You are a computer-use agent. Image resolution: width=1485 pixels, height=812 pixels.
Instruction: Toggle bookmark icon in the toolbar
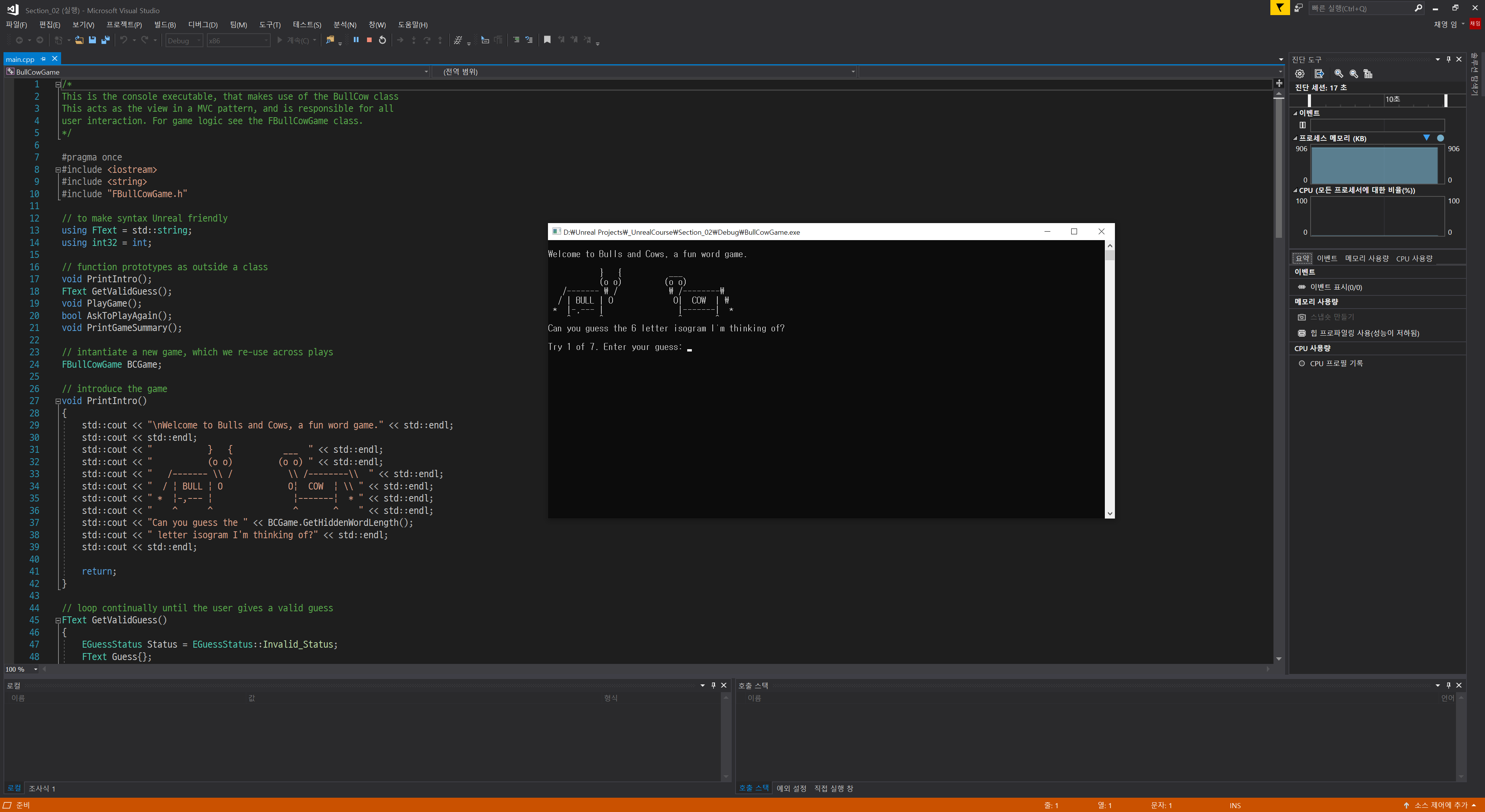547,40
